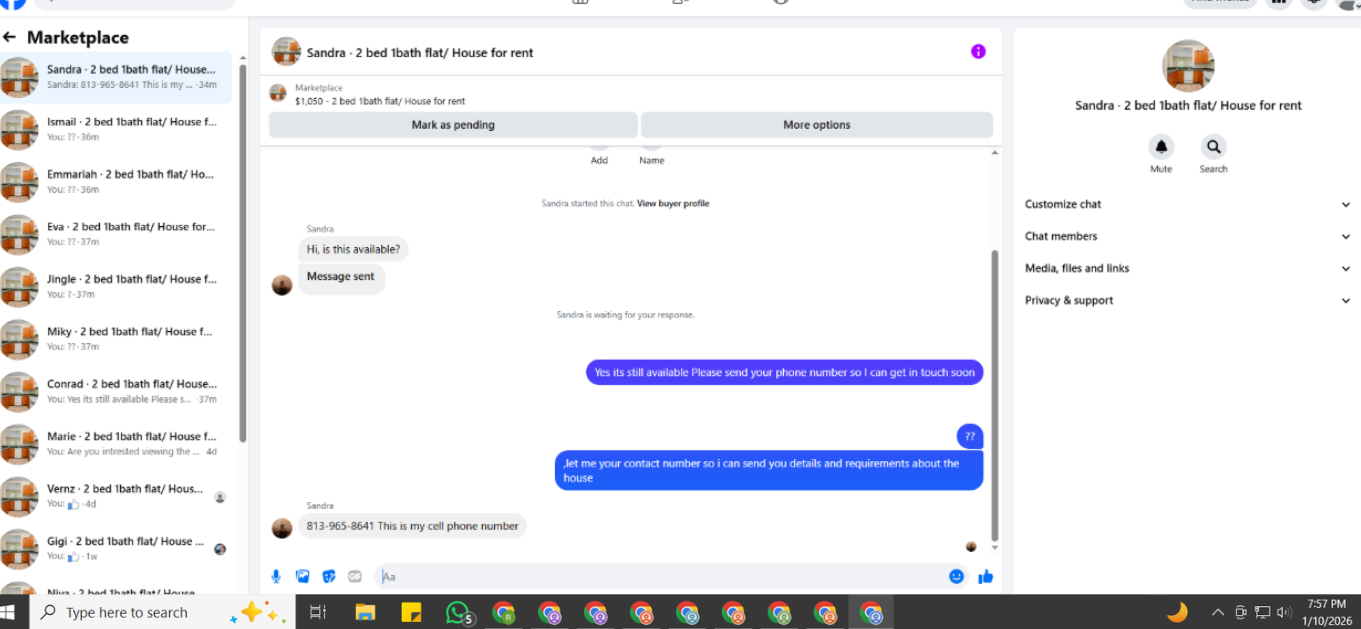1361x629 pixels.
Task: Open the sticker picker icon
Action: tap(329, 576)
